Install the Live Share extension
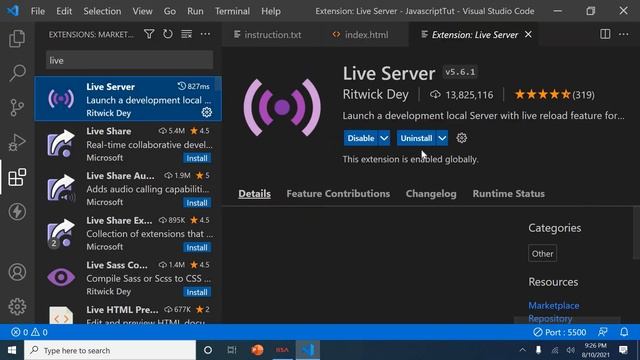 click(x=197, y=158)
